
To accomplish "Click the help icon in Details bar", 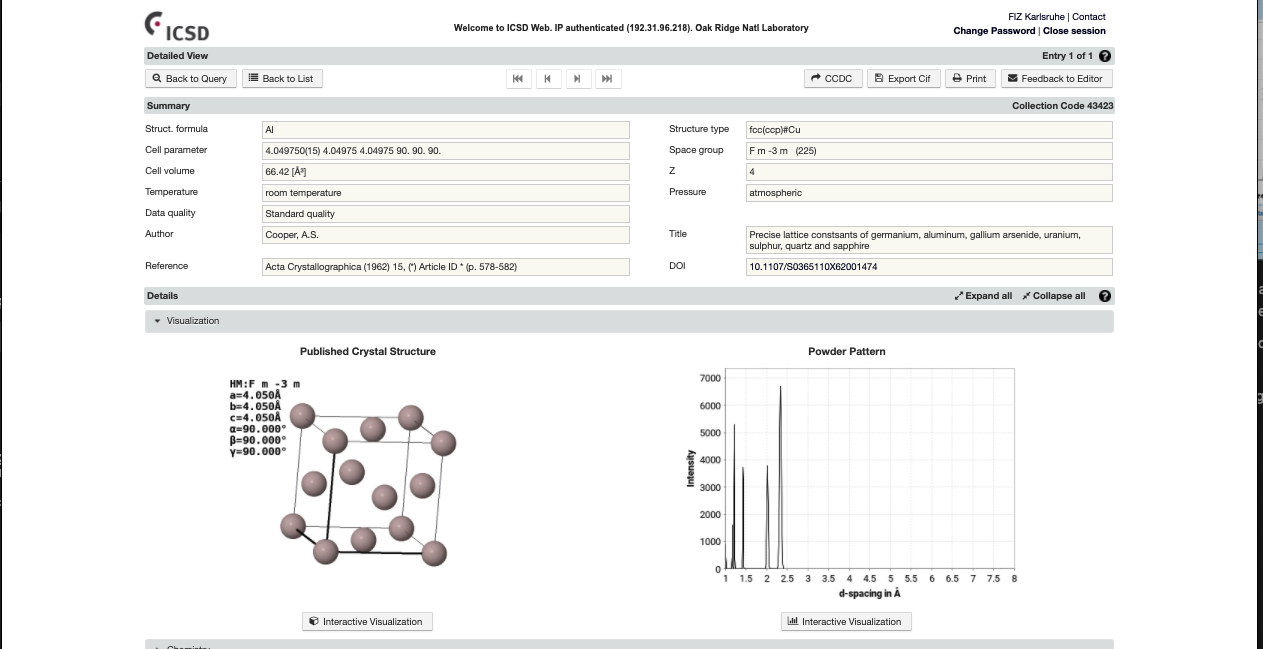I will click(x=1105, y=296).
